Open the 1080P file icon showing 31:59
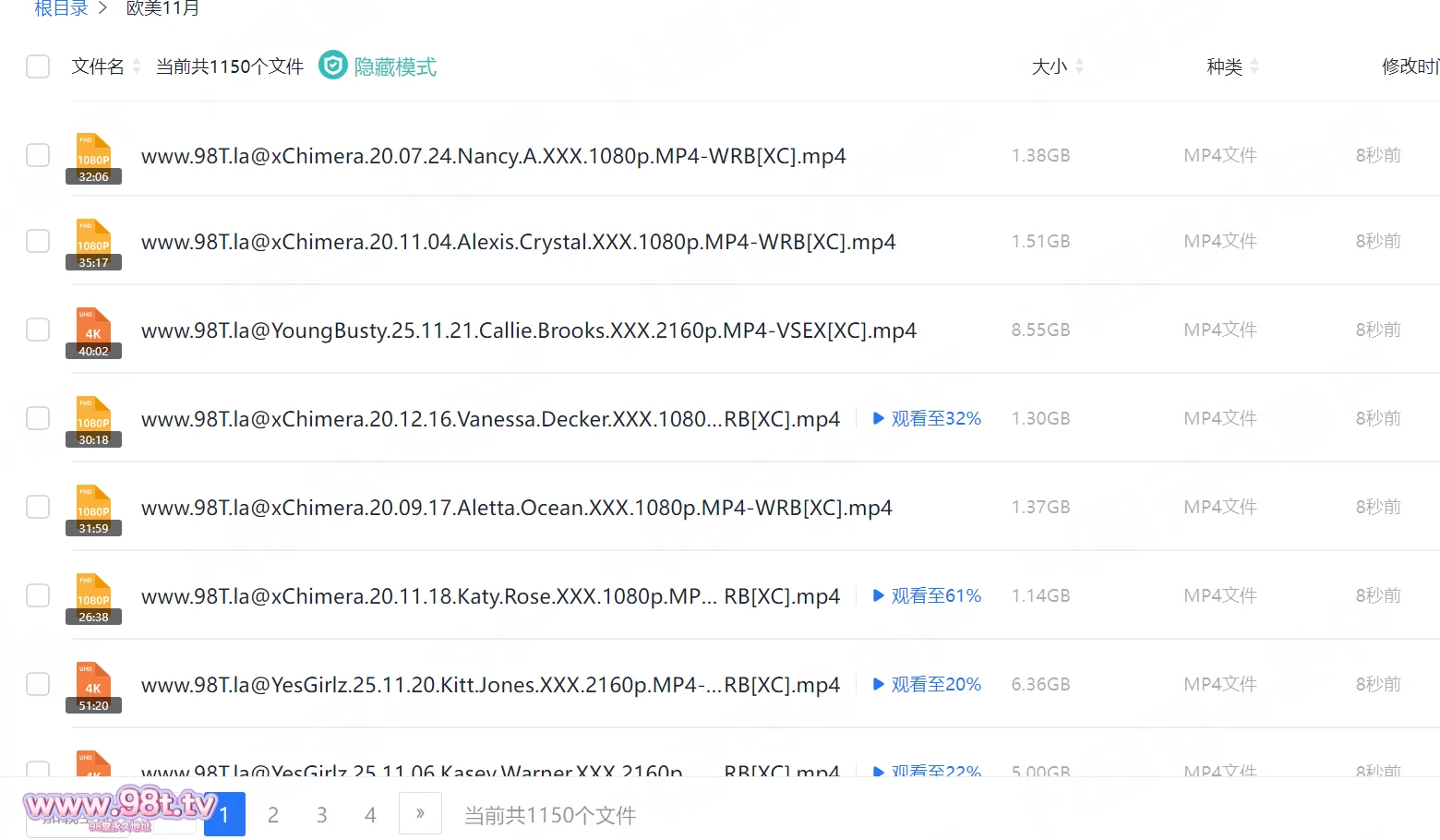This screenshot has width=1440, height=840. 93,510
